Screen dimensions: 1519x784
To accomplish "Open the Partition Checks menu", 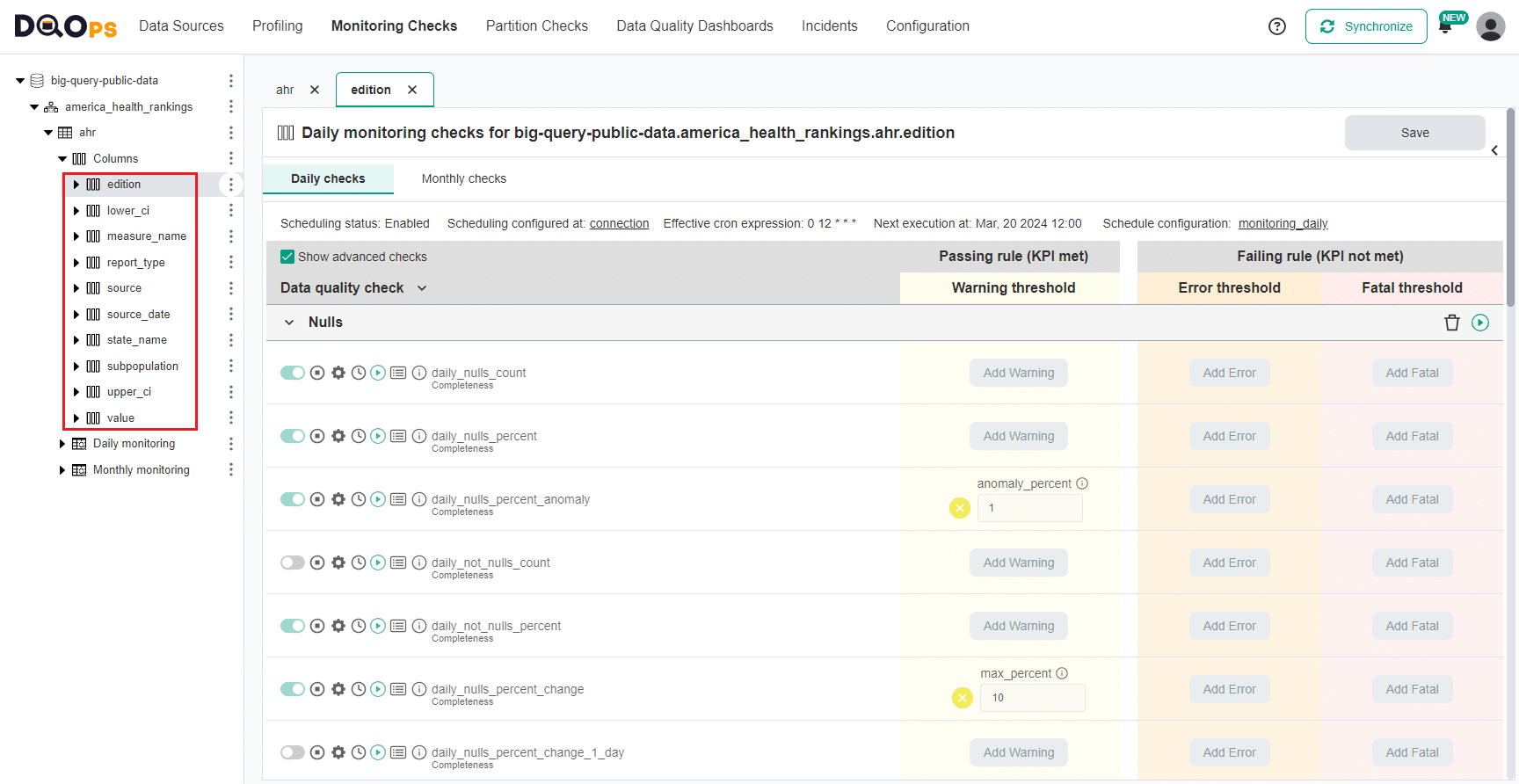I will pyautogui.click(x=536, y=26).
